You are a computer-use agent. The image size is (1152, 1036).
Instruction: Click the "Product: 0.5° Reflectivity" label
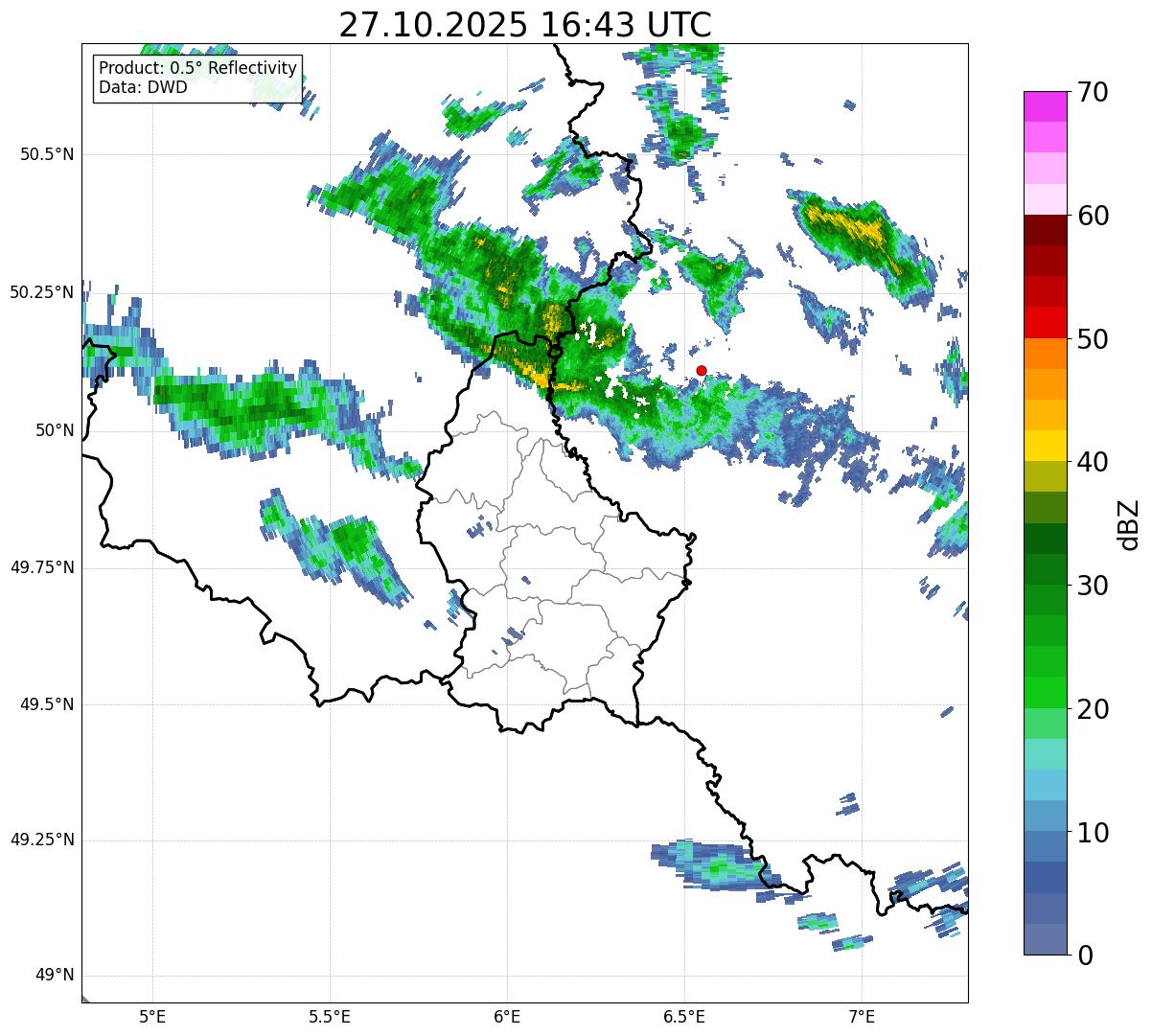click(198, 69)
